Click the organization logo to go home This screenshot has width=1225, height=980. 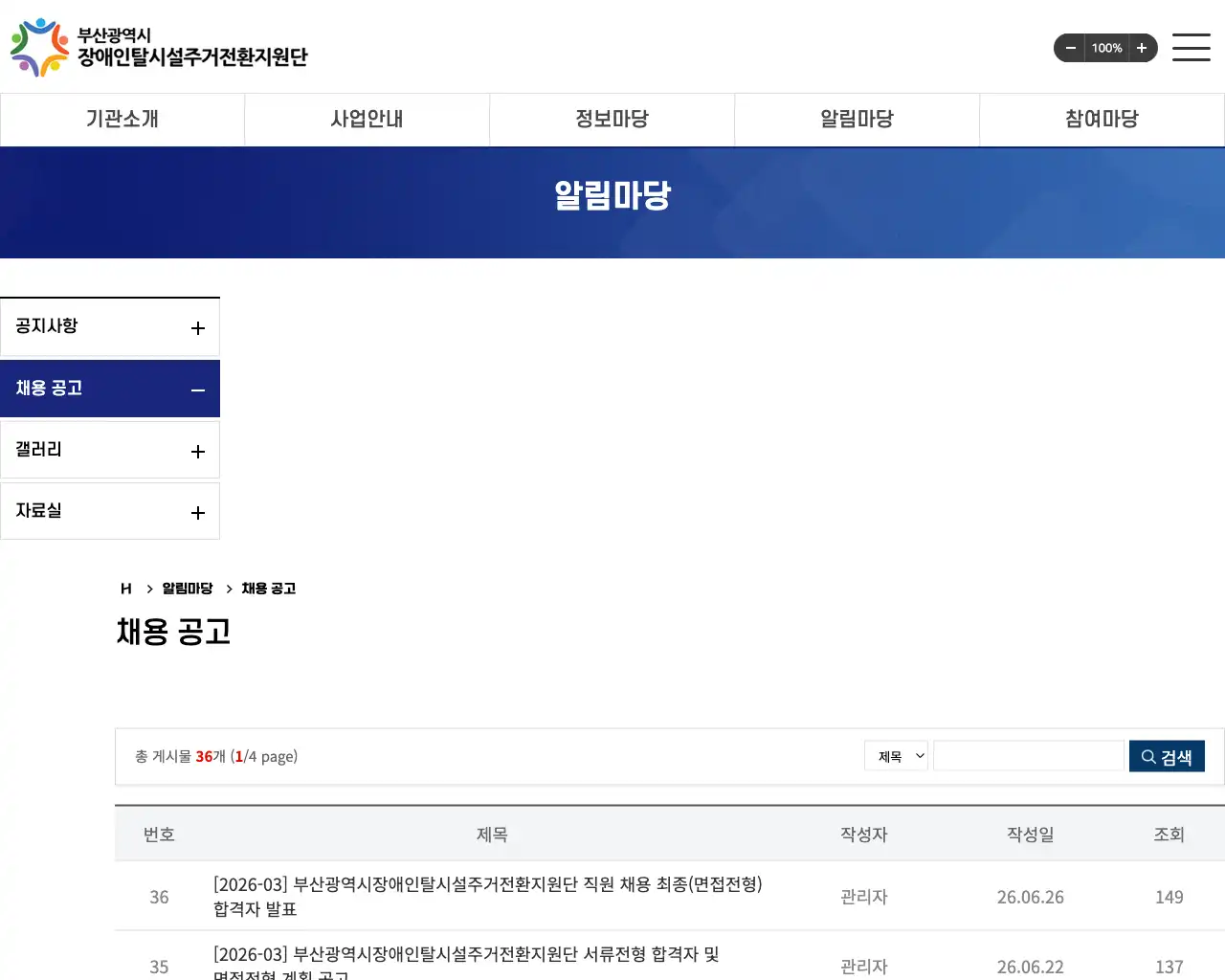[x=159, y=47]
